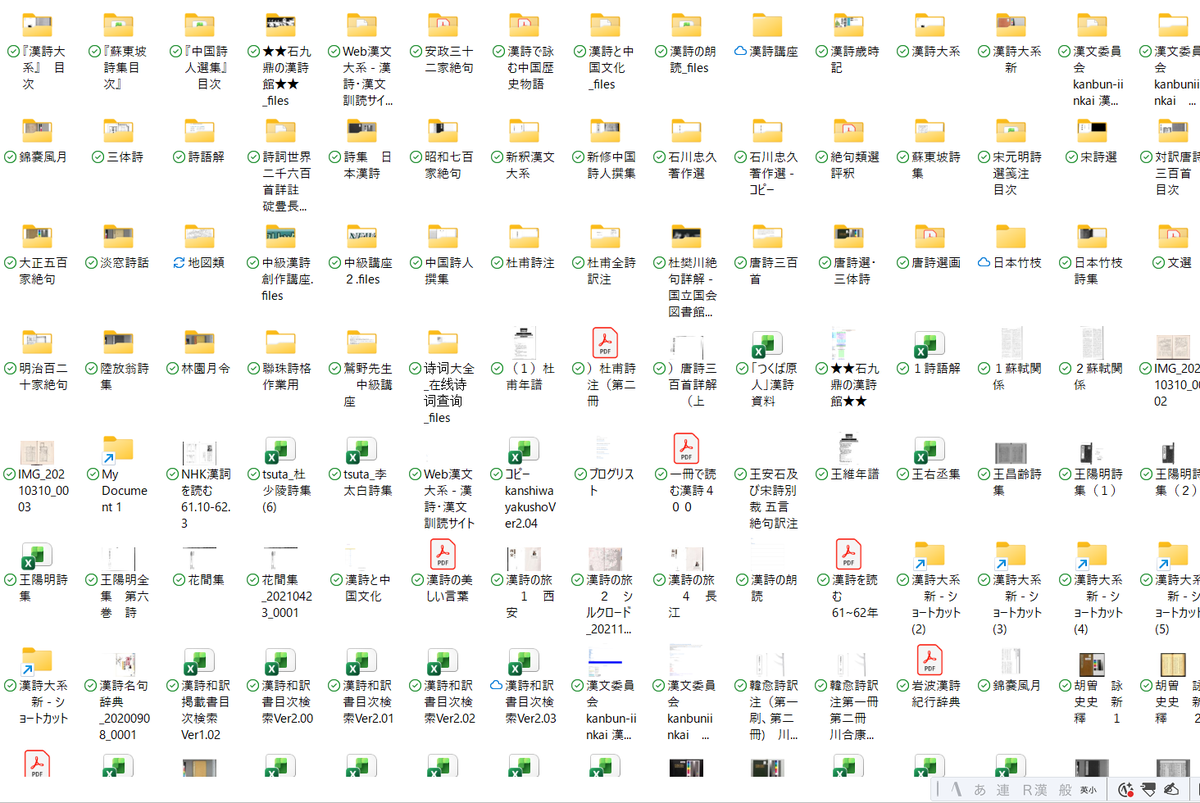Click the label 鷲野先生 中級講座
The image size is (1200, 803).
[368, 385]
